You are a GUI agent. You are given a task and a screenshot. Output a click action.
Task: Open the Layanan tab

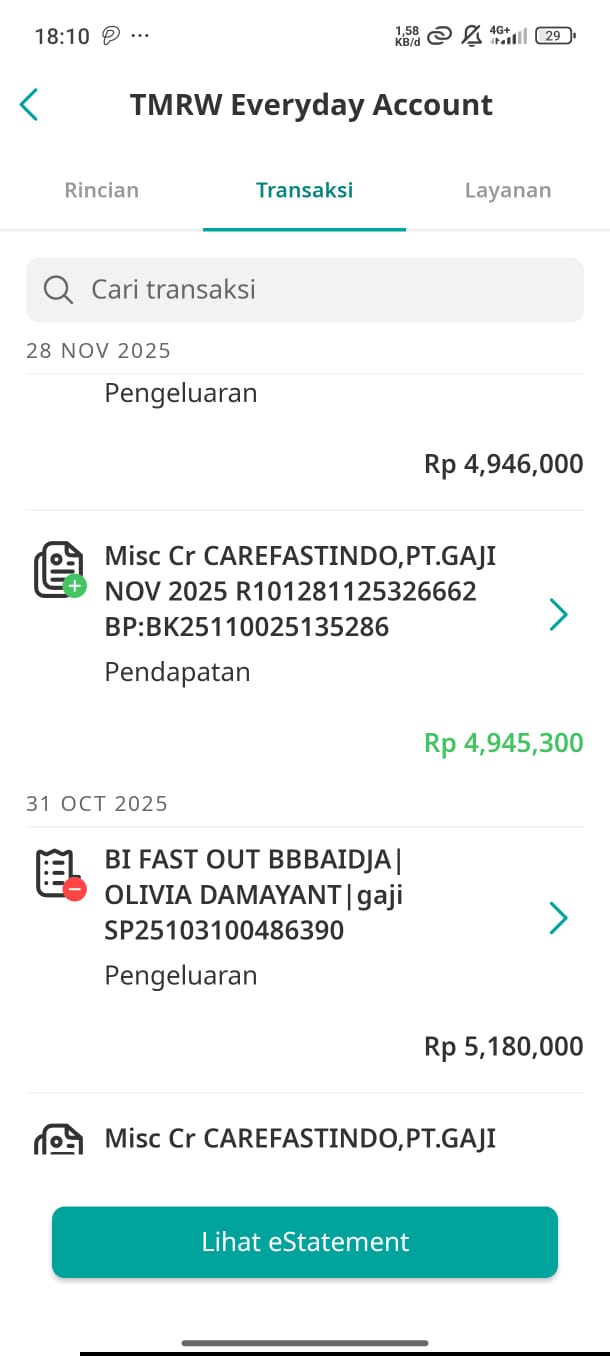pyautogui.click(x=507, y=190)
